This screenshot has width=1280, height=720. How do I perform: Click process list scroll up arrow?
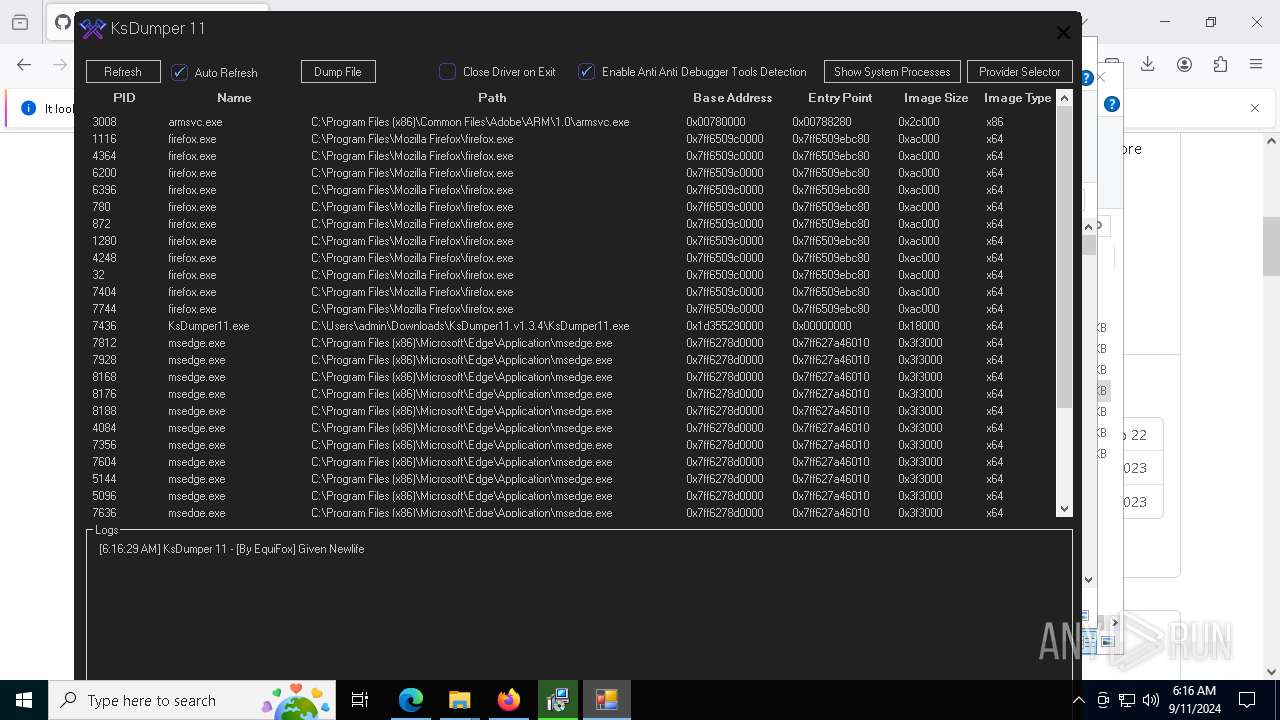1064,98
